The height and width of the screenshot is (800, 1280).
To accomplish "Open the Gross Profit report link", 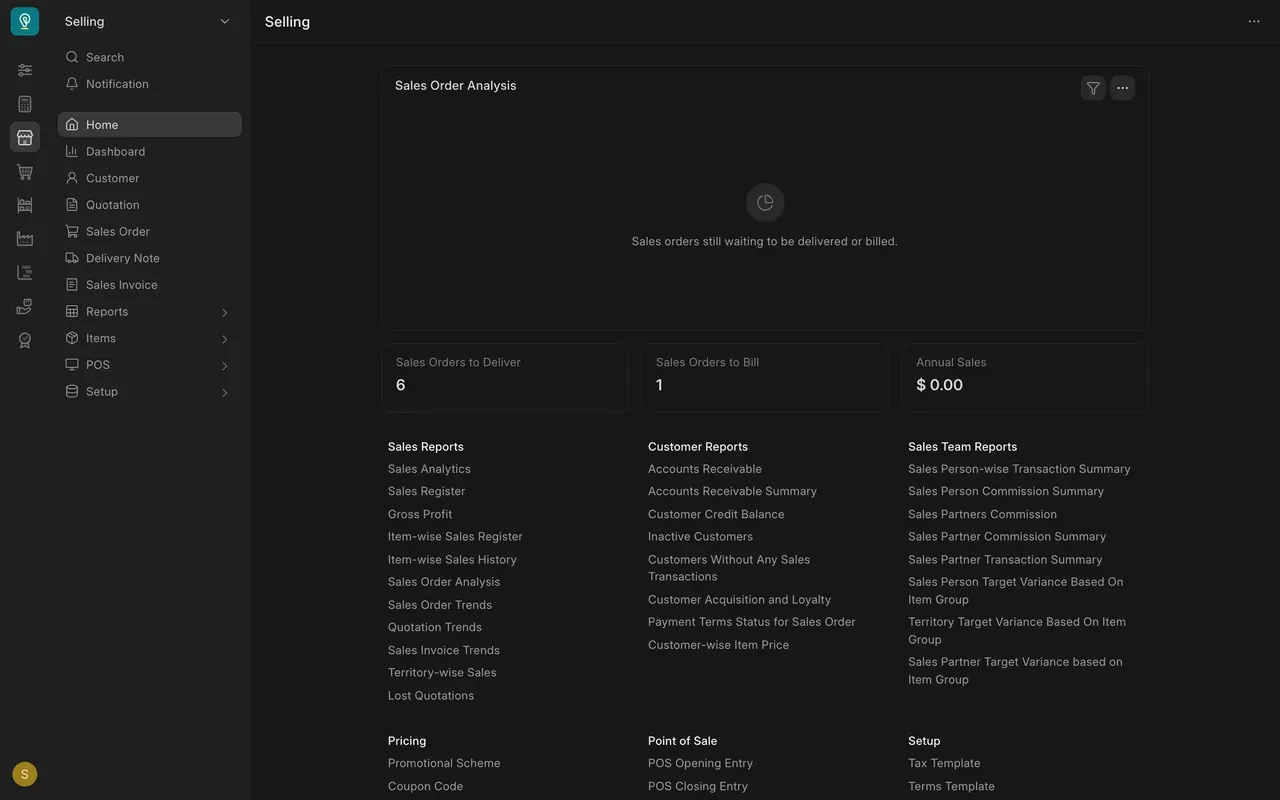I will (x=420, y=514).
